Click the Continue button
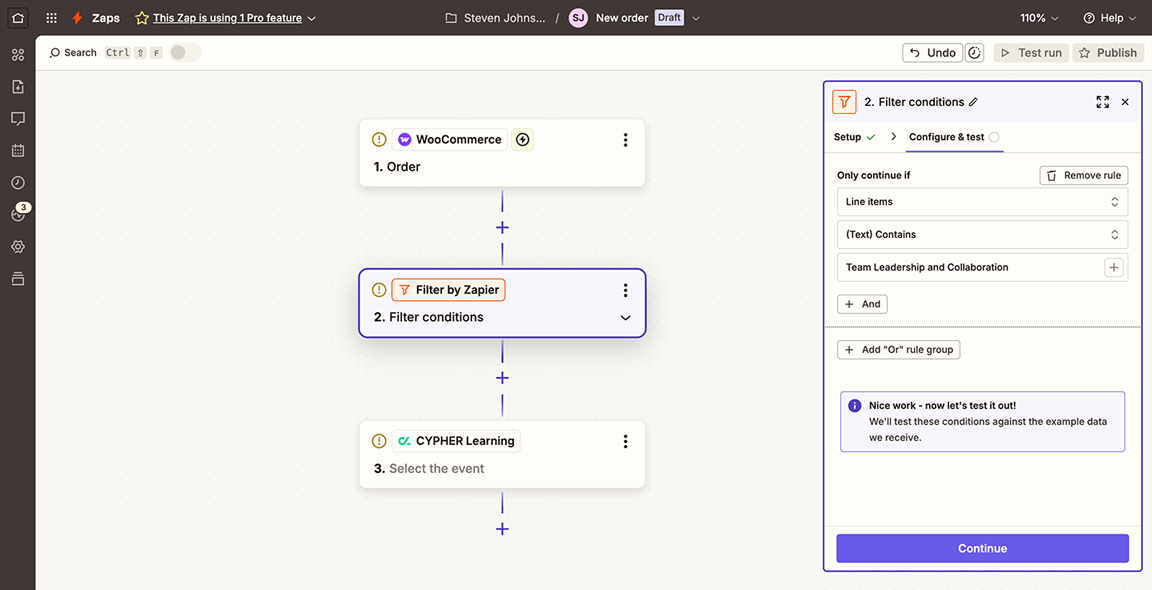The image size is (1152, 590). click(x=982, y=548)
